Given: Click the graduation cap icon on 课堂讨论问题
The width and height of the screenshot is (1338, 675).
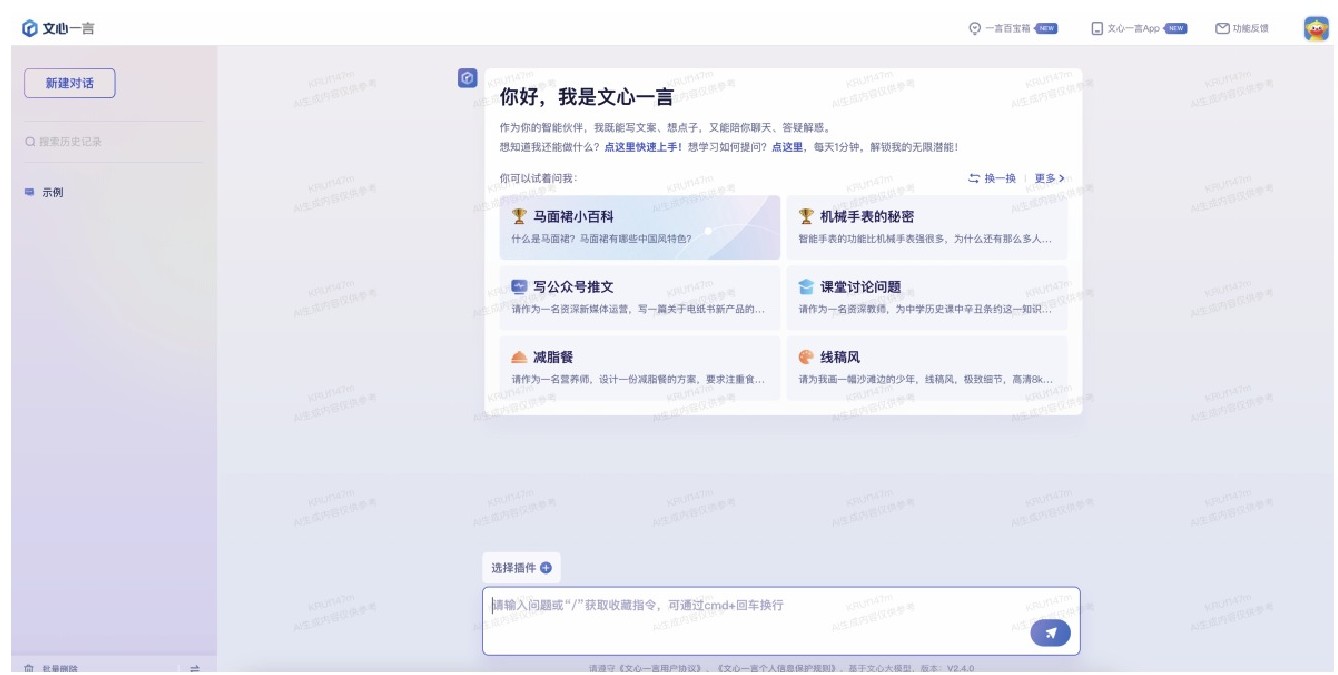Looking at the screenshot, I should tap(806, 287).
